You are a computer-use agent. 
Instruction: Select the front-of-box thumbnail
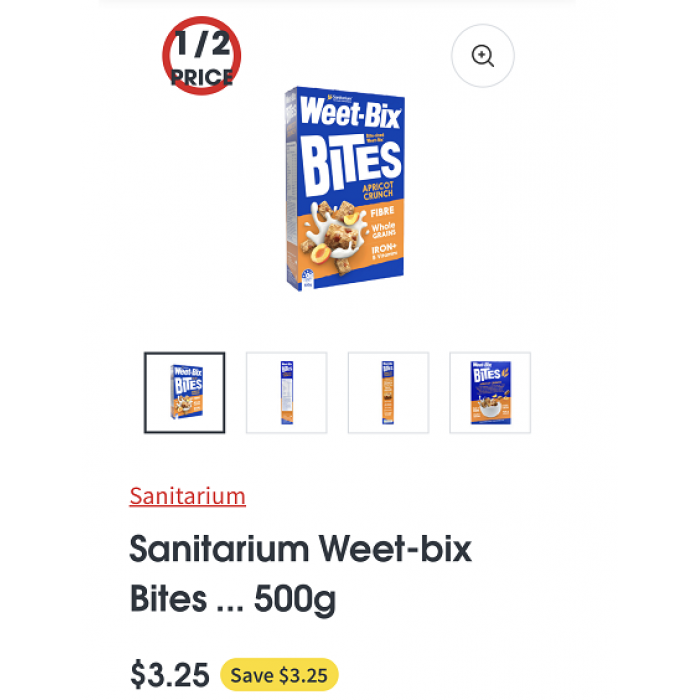click(185, 393)
